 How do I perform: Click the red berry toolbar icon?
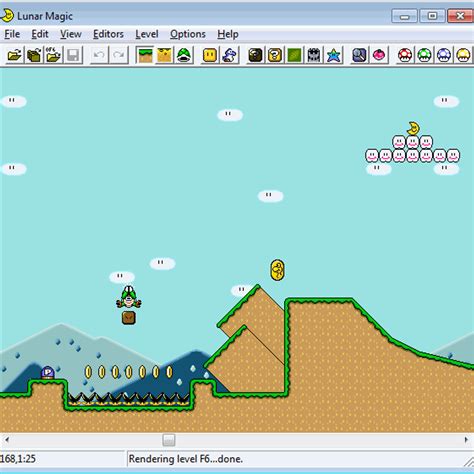click(379, 55)
